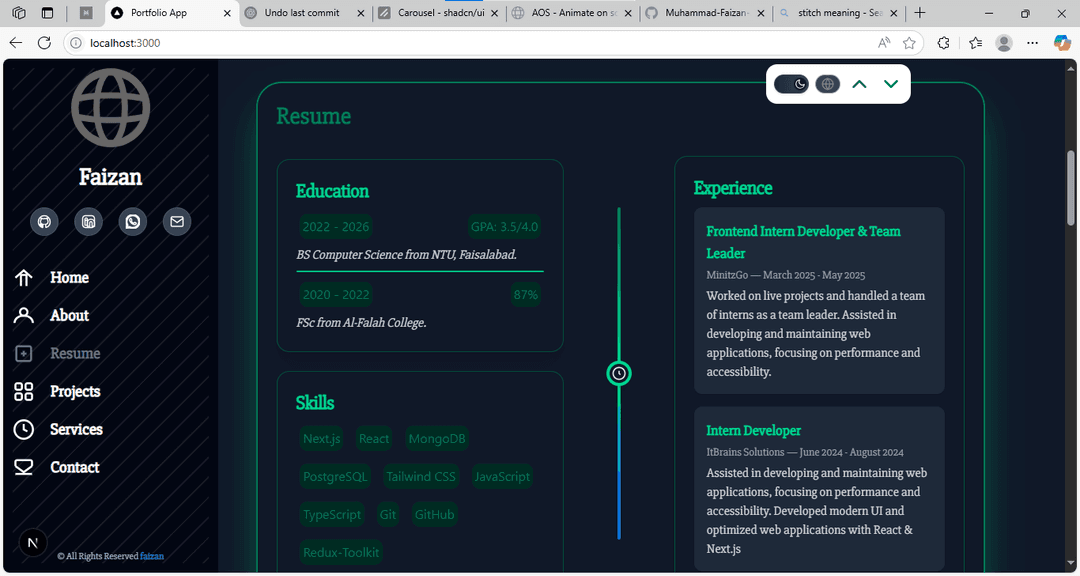This screenshot has width=1080, height=576.
Task: Click the faizan link in footer
Action: [x=152, y=556]
